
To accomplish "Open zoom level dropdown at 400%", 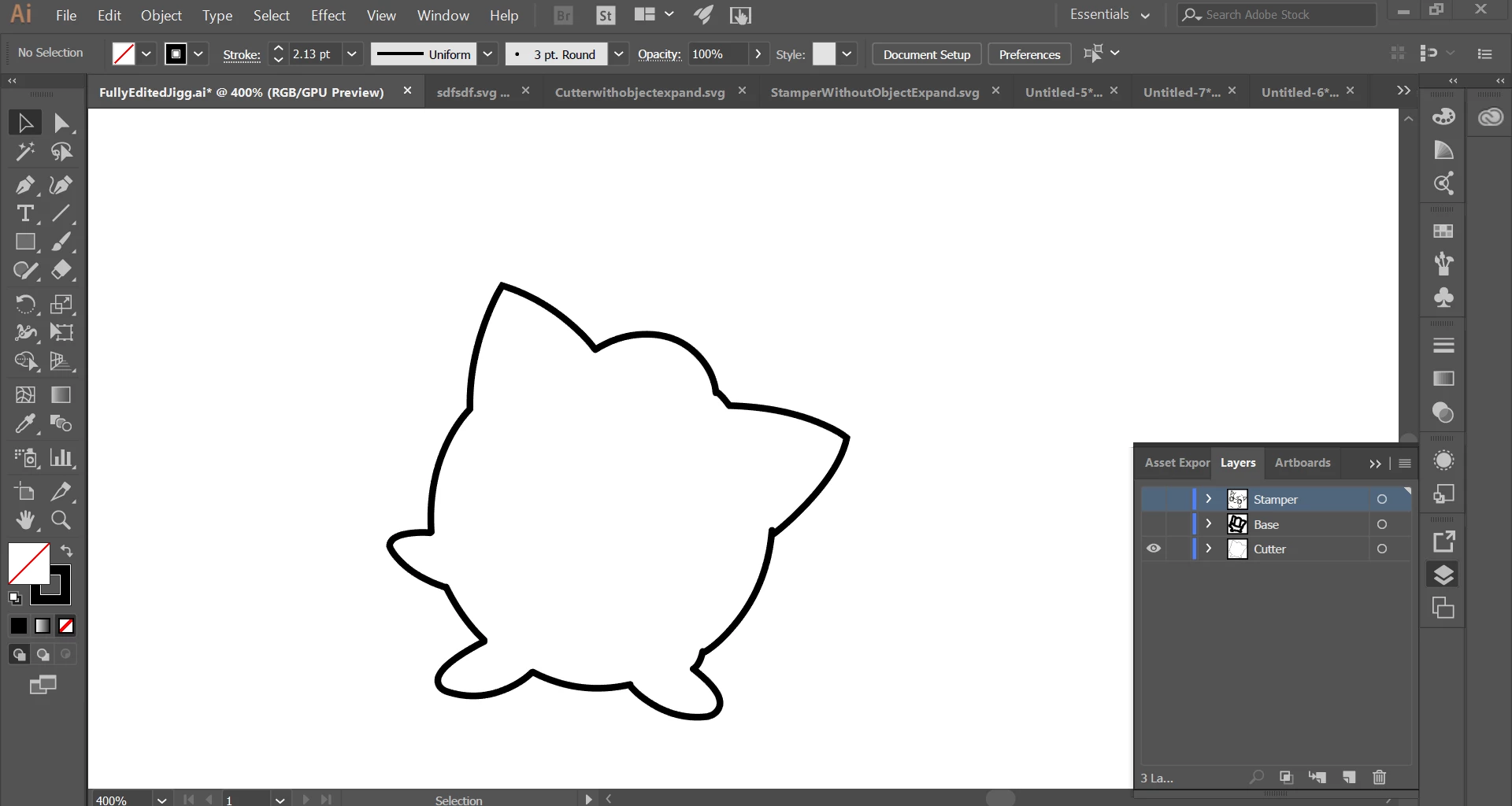I will 161,800.
